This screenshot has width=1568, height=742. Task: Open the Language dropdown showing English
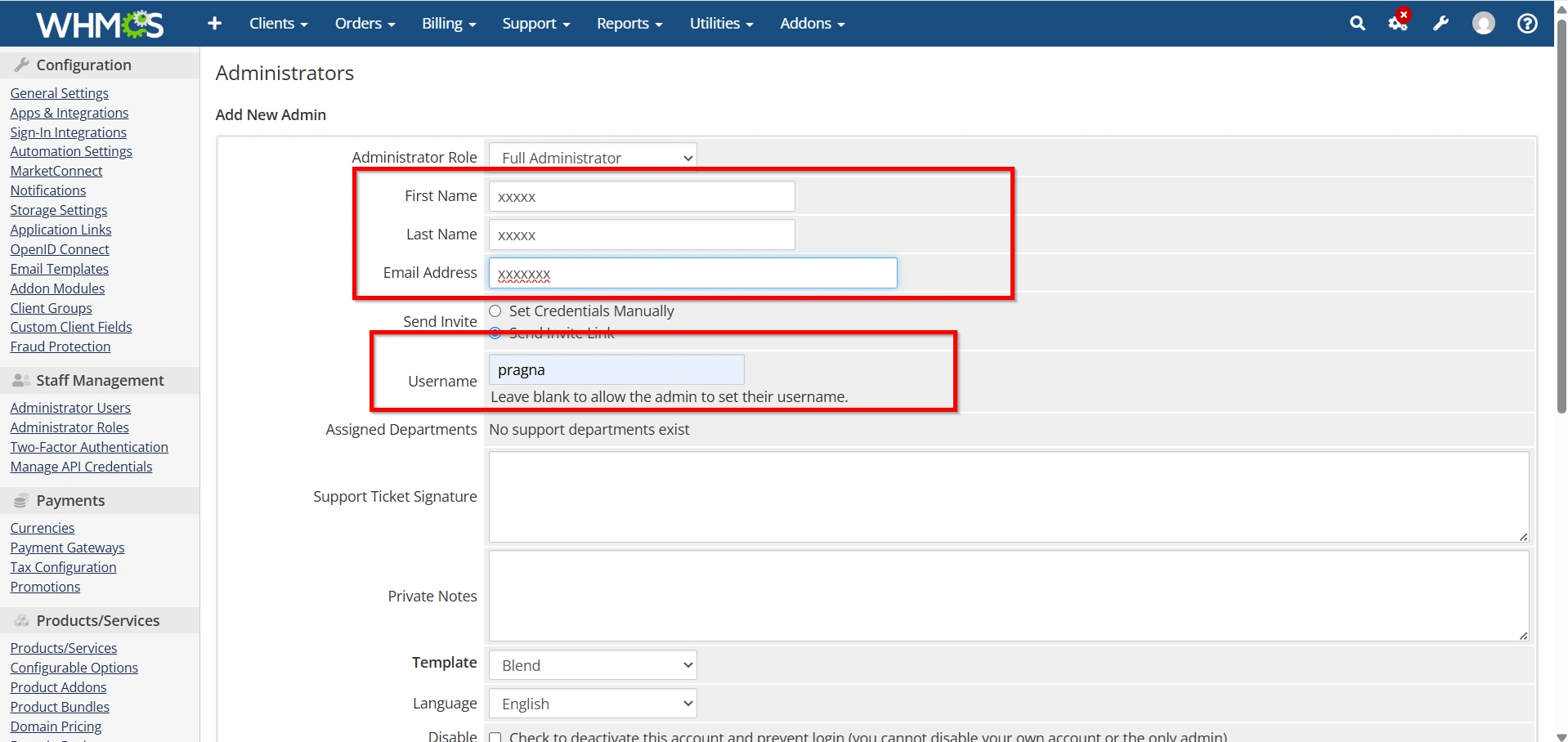tap(593, 704)
